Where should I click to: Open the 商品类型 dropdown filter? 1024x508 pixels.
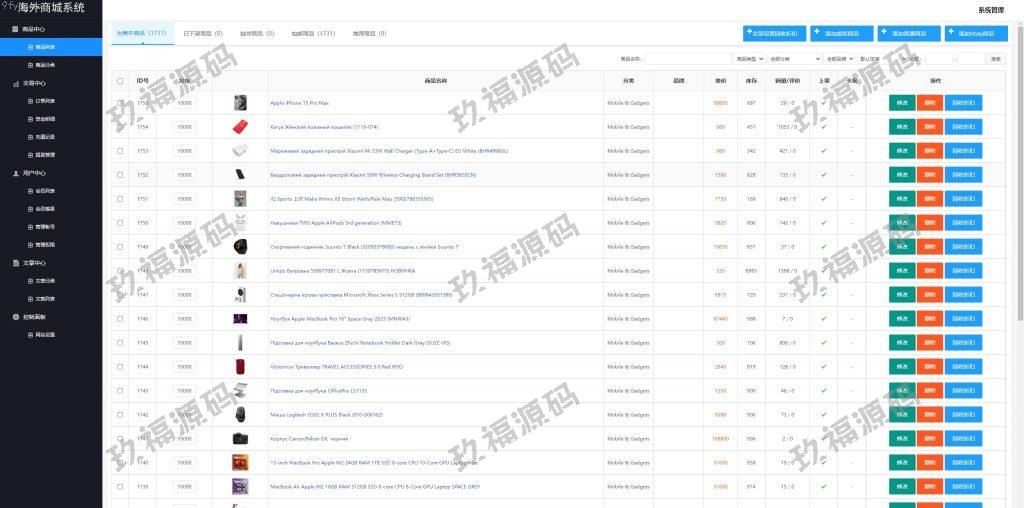pos(748,59)
